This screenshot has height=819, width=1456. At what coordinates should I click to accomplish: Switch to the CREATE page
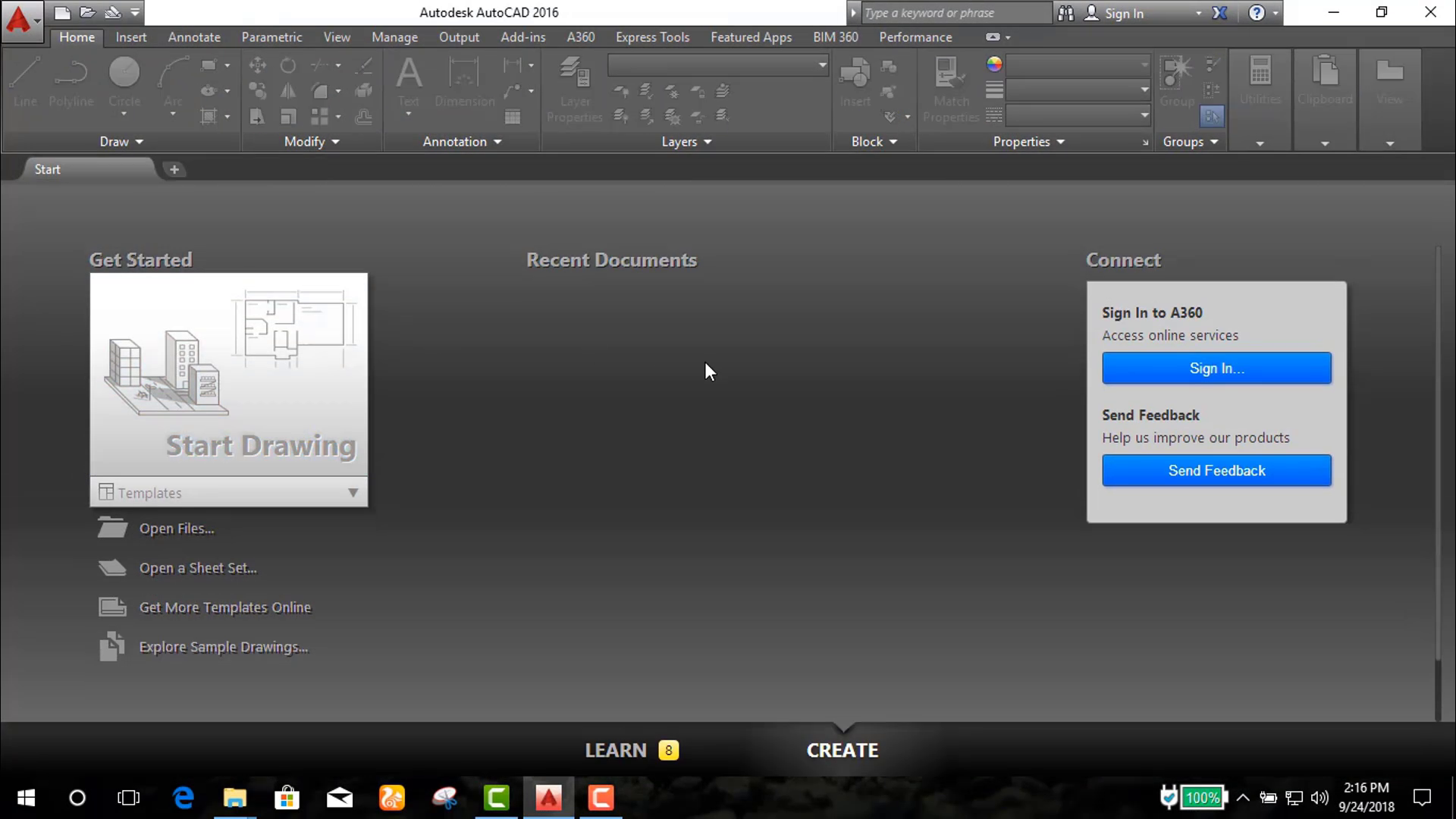842,750
